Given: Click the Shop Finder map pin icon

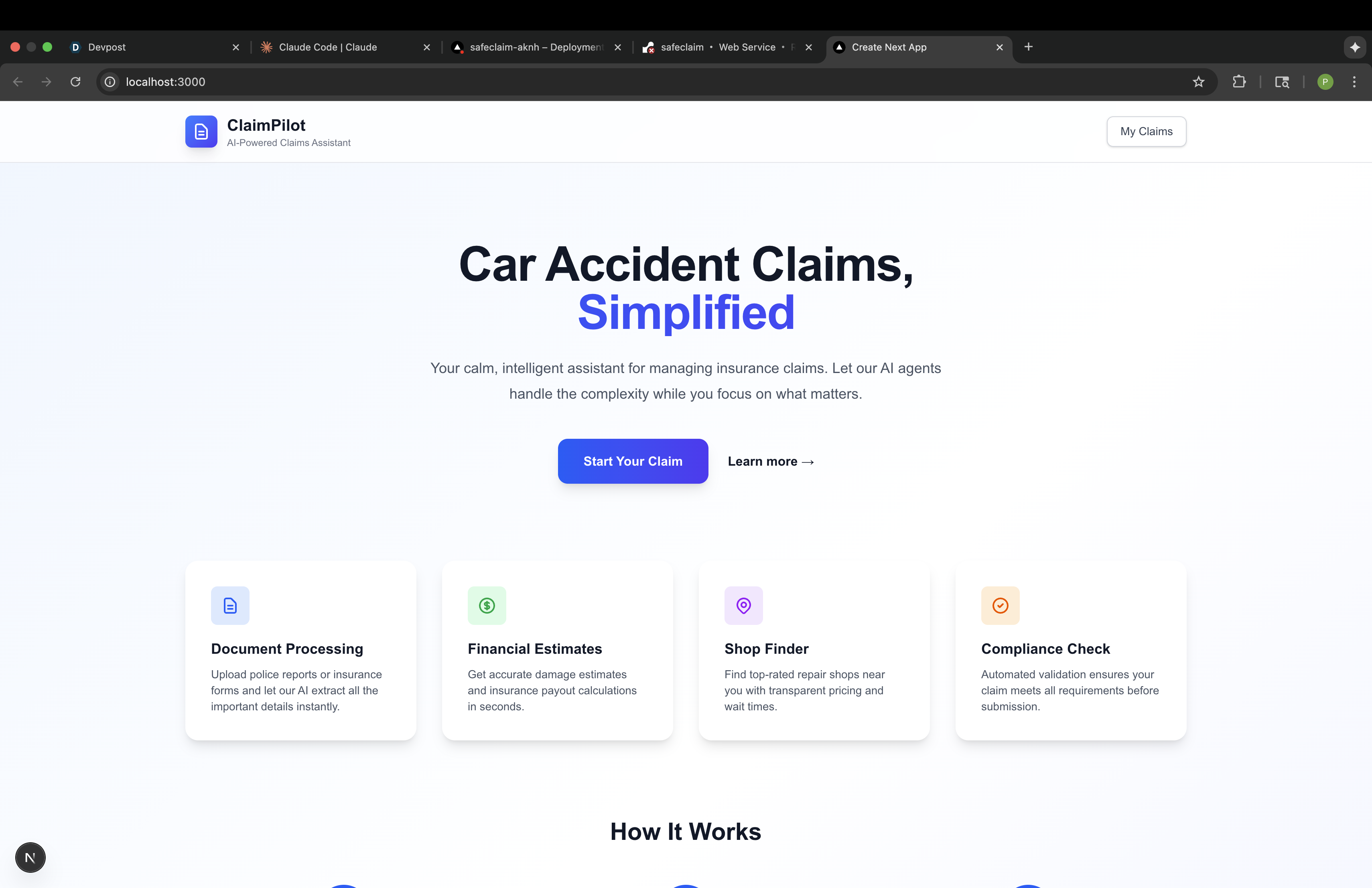Looking at the screenshot, I should click(744, 605).
